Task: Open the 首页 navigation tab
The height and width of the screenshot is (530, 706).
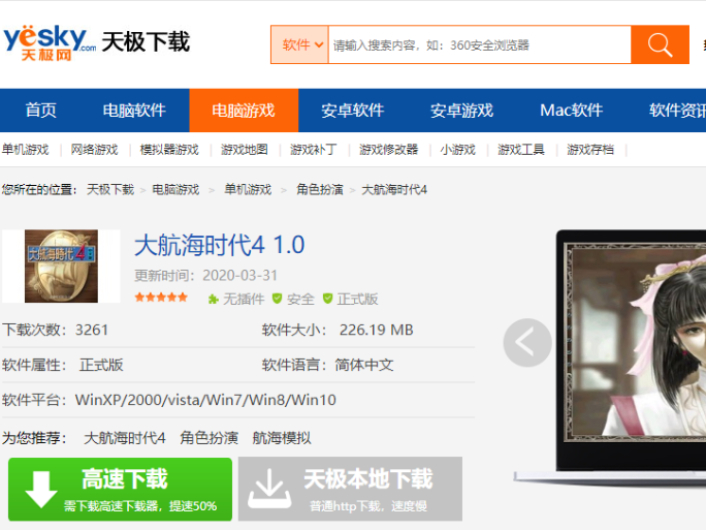Action: click(x=41, y=110)
